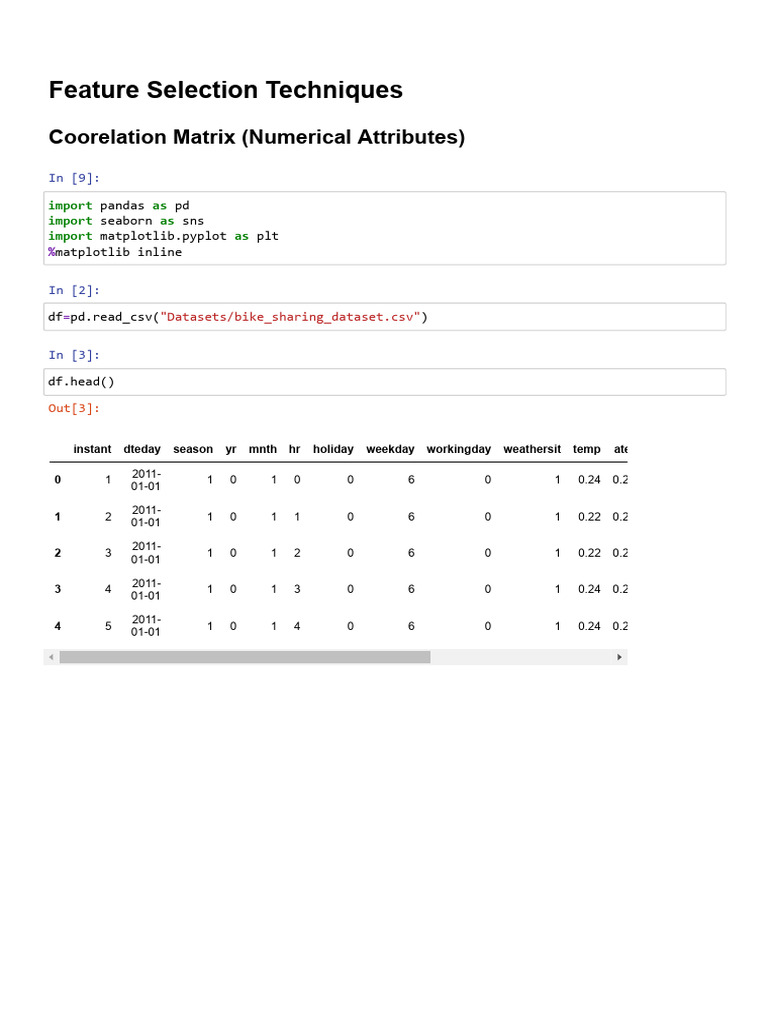The height and width of the screenshot is (1024, 768).
Task: Click the 'instant' column header
Action: [x=92, y=449]
